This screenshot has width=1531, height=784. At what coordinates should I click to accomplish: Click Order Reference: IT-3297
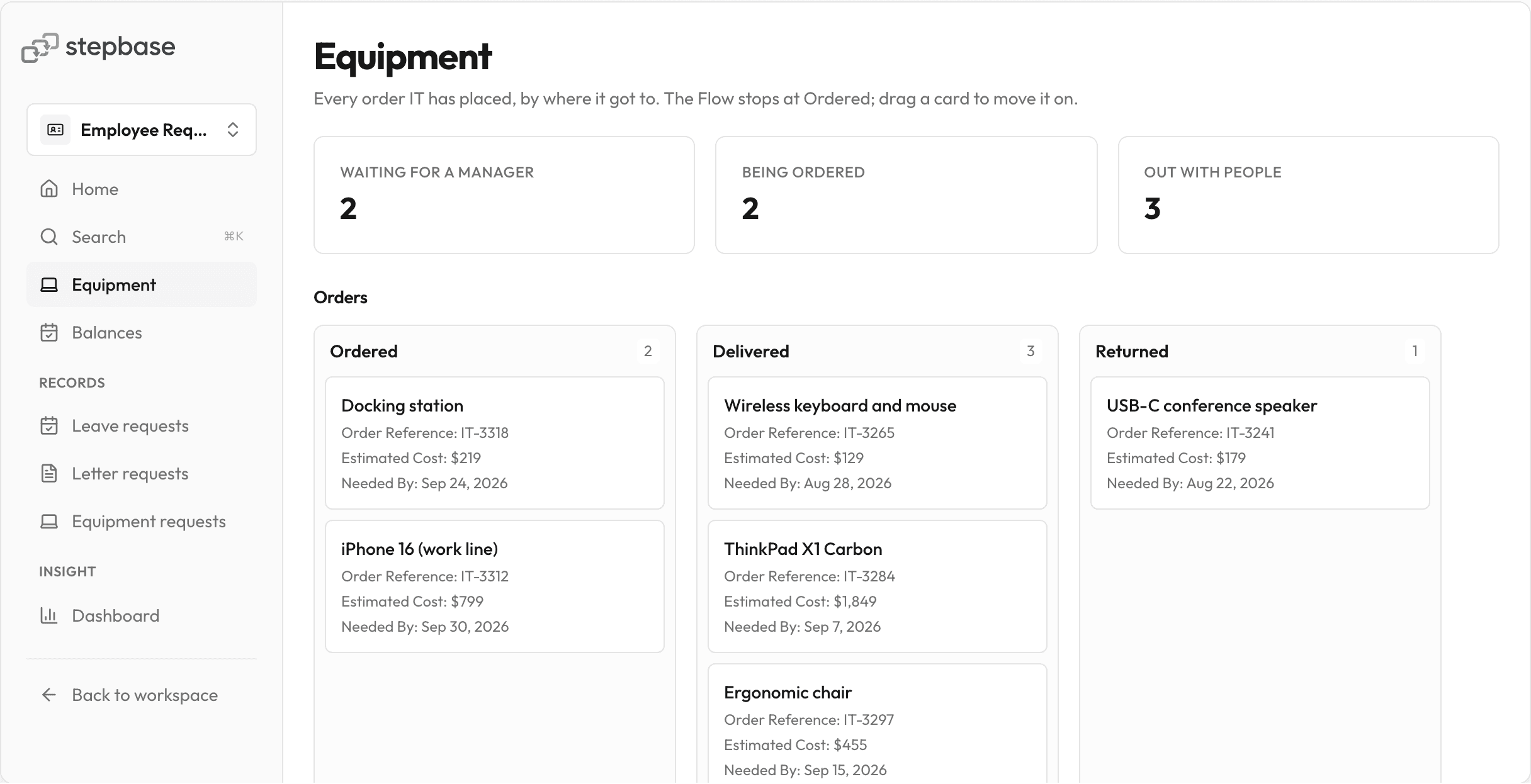809,720
